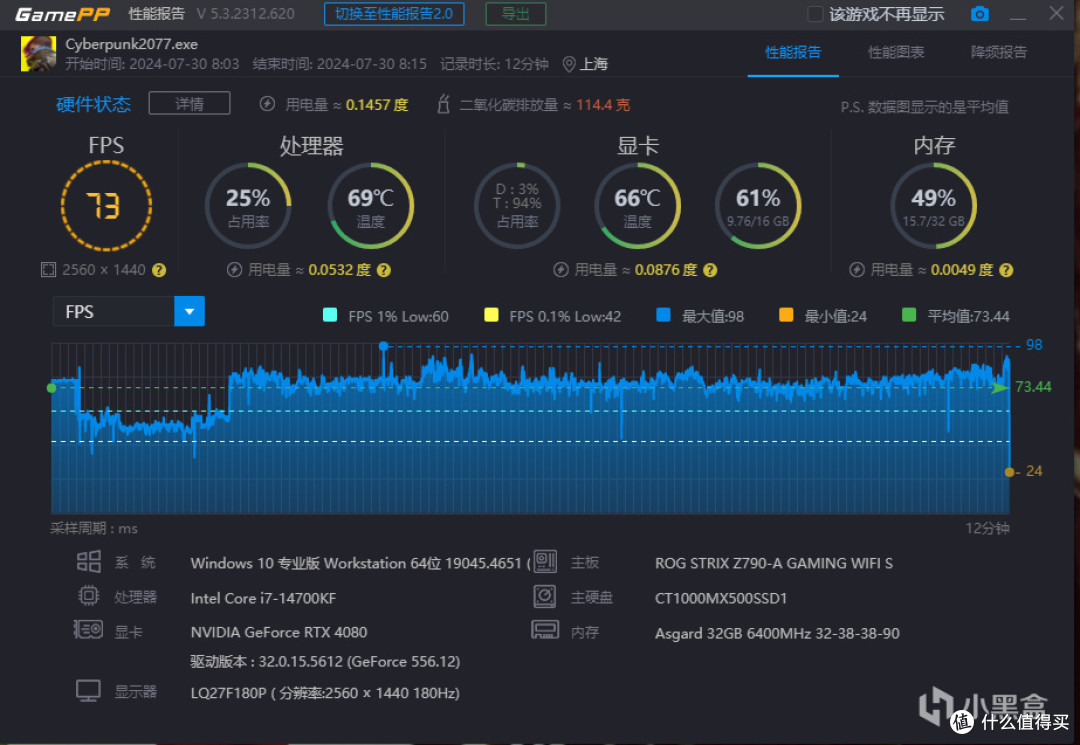Click the GPU 66℃ temperature gauge
1080x745 pixels.
click(637, 206)
